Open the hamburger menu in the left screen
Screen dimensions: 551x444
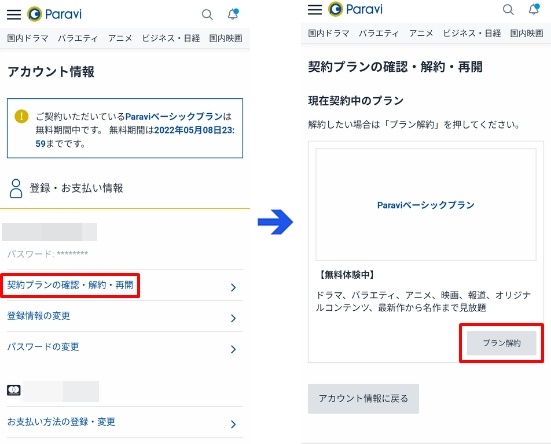tap(14, 14)
